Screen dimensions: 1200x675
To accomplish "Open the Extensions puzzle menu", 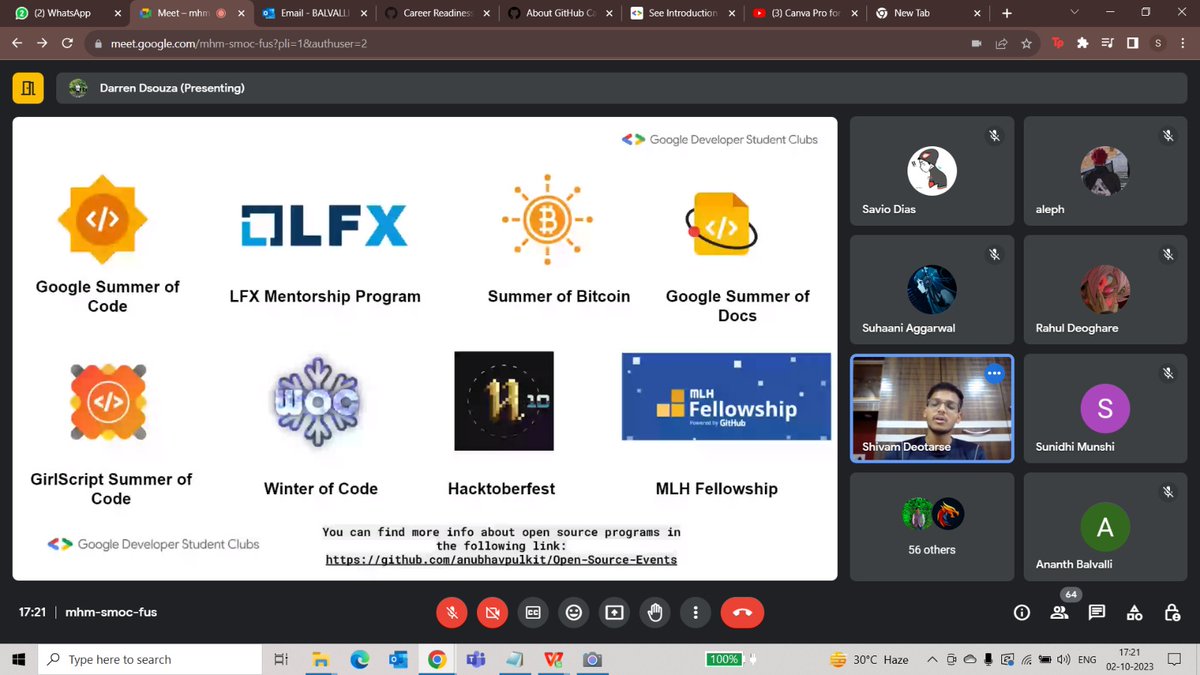I will [x=1082, y=44].
